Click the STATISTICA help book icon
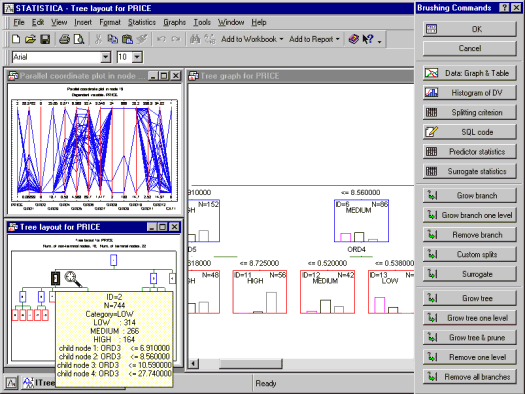This screenshot has height=394, width=525. [353, 39]
